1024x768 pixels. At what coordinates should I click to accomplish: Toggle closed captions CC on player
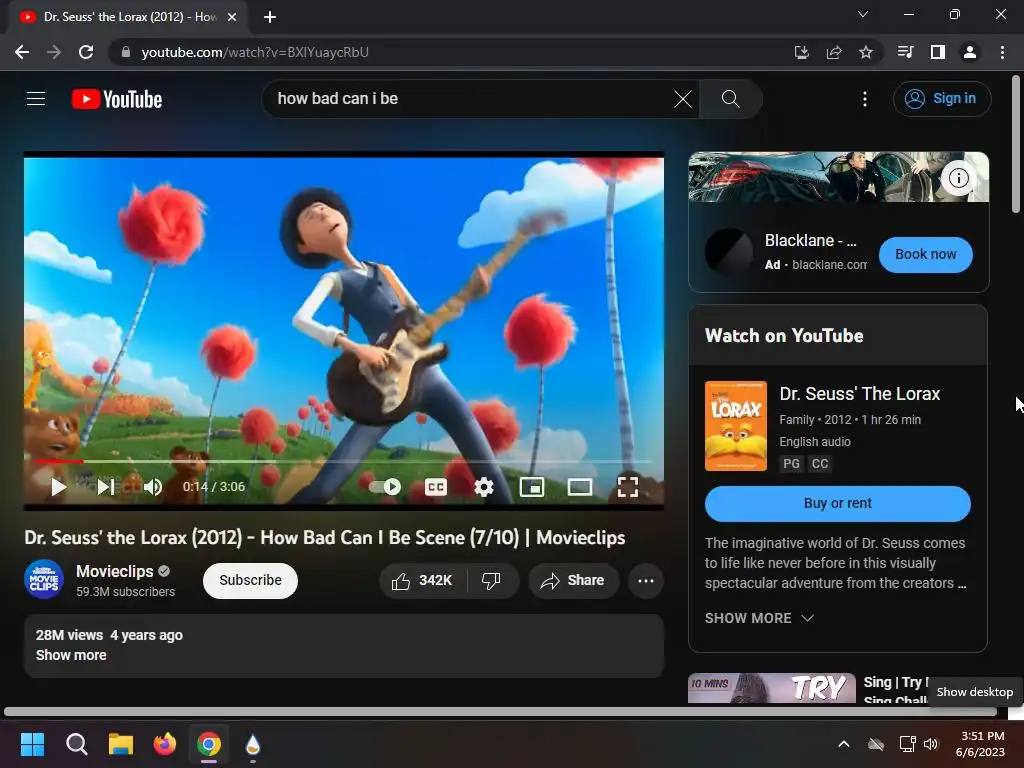(436, 487)
